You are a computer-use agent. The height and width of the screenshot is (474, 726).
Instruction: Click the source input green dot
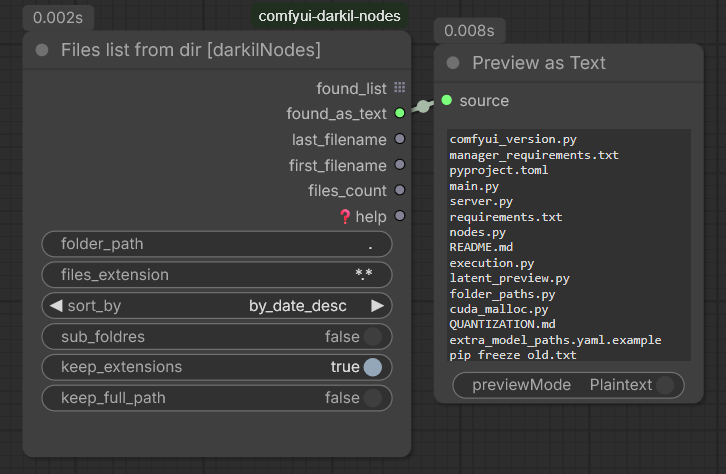pos(447,100)
